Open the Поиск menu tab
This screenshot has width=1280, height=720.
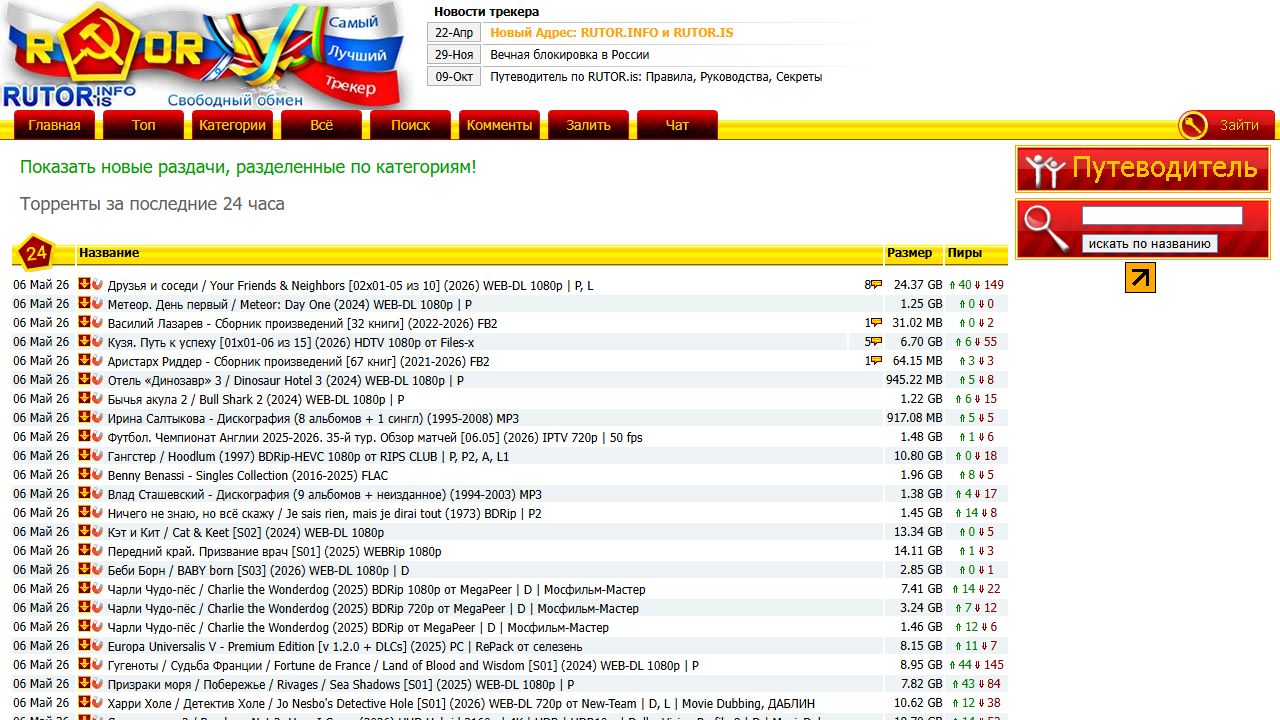410,125
